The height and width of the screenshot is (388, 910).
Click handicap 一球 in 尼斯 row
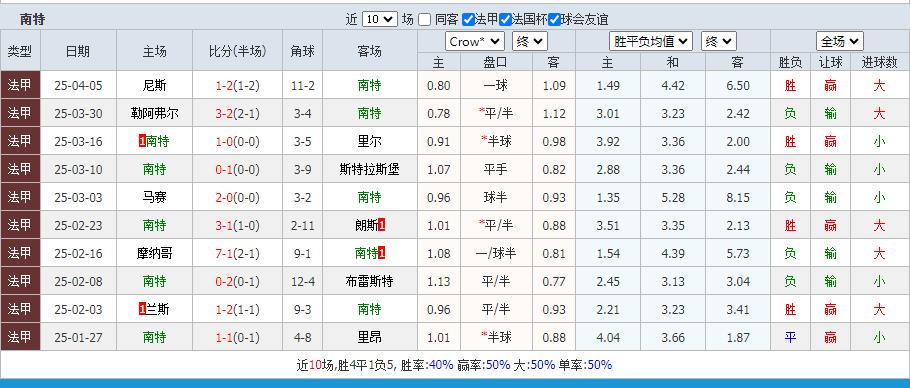click(496, 86)
